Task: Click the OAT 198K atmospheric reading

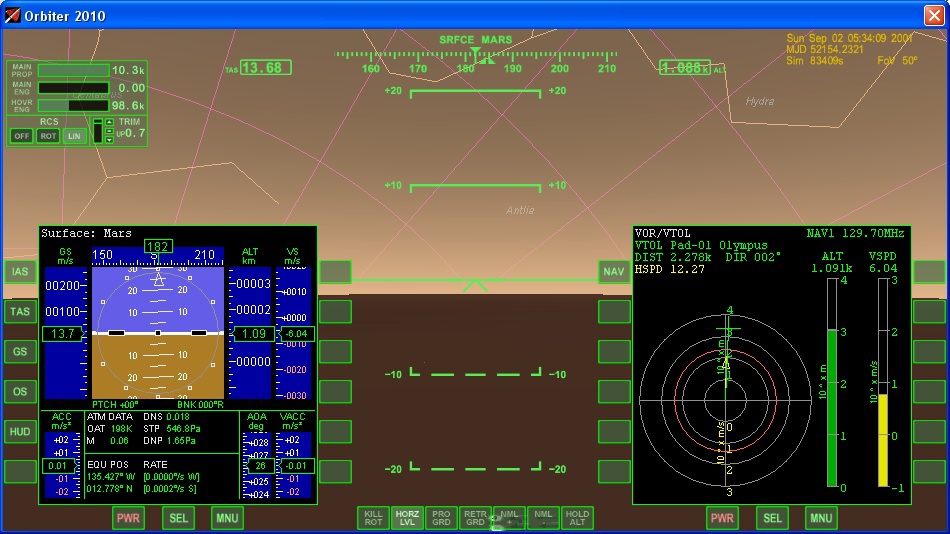Action: (x=110, y=429)
